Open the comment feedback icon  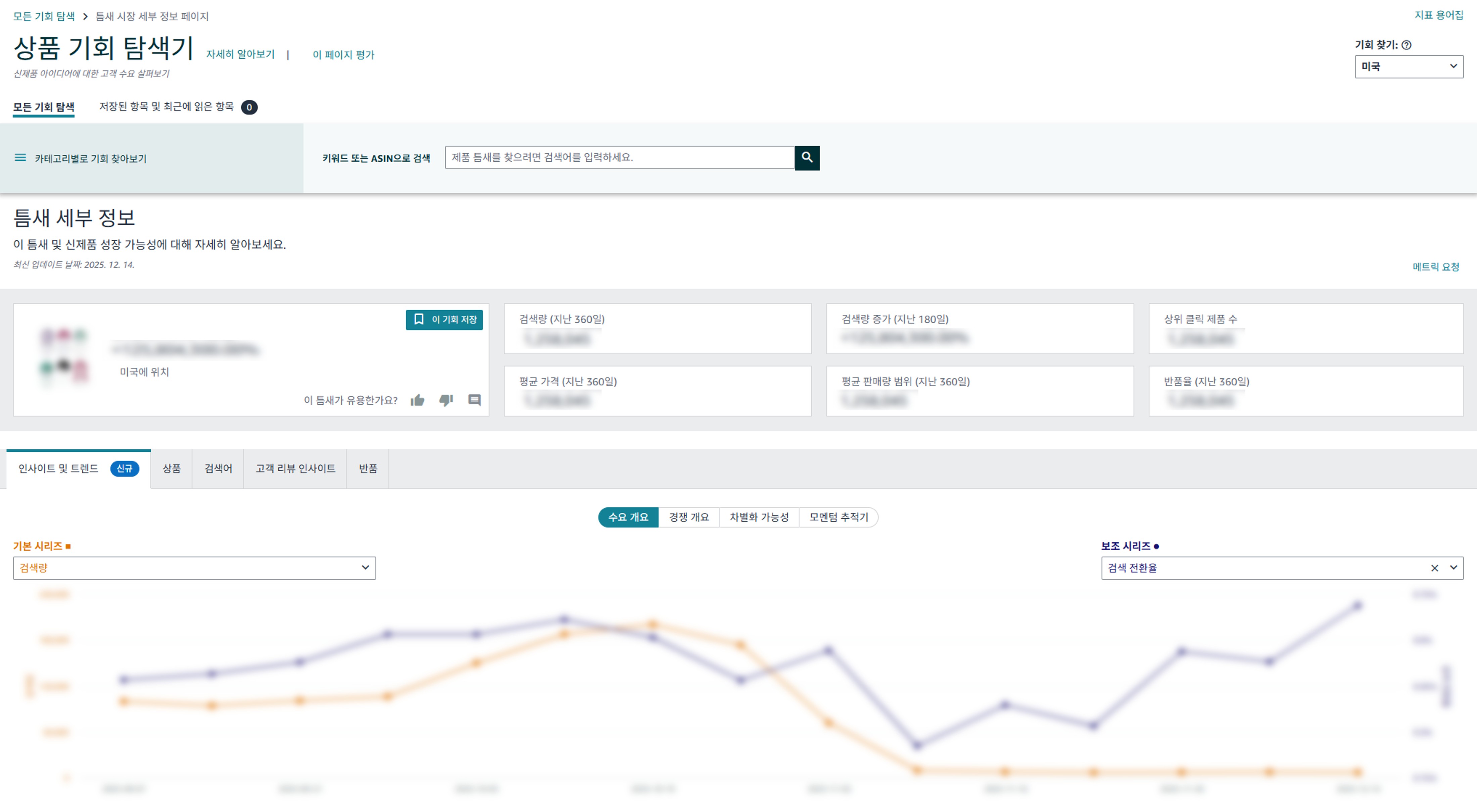coord(474,400)
